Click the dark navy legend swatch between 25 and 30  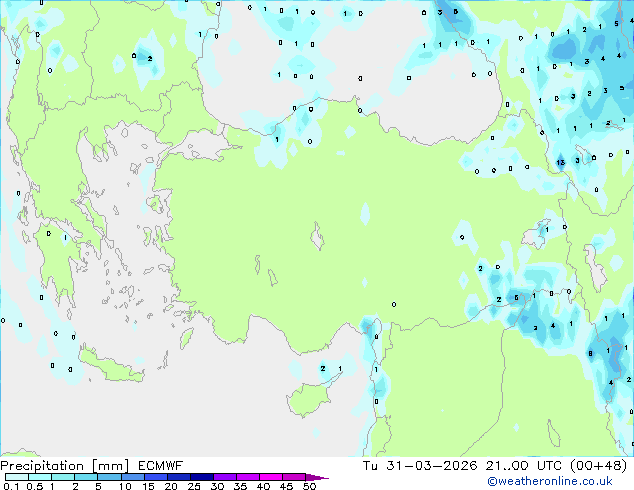[202, 477]
